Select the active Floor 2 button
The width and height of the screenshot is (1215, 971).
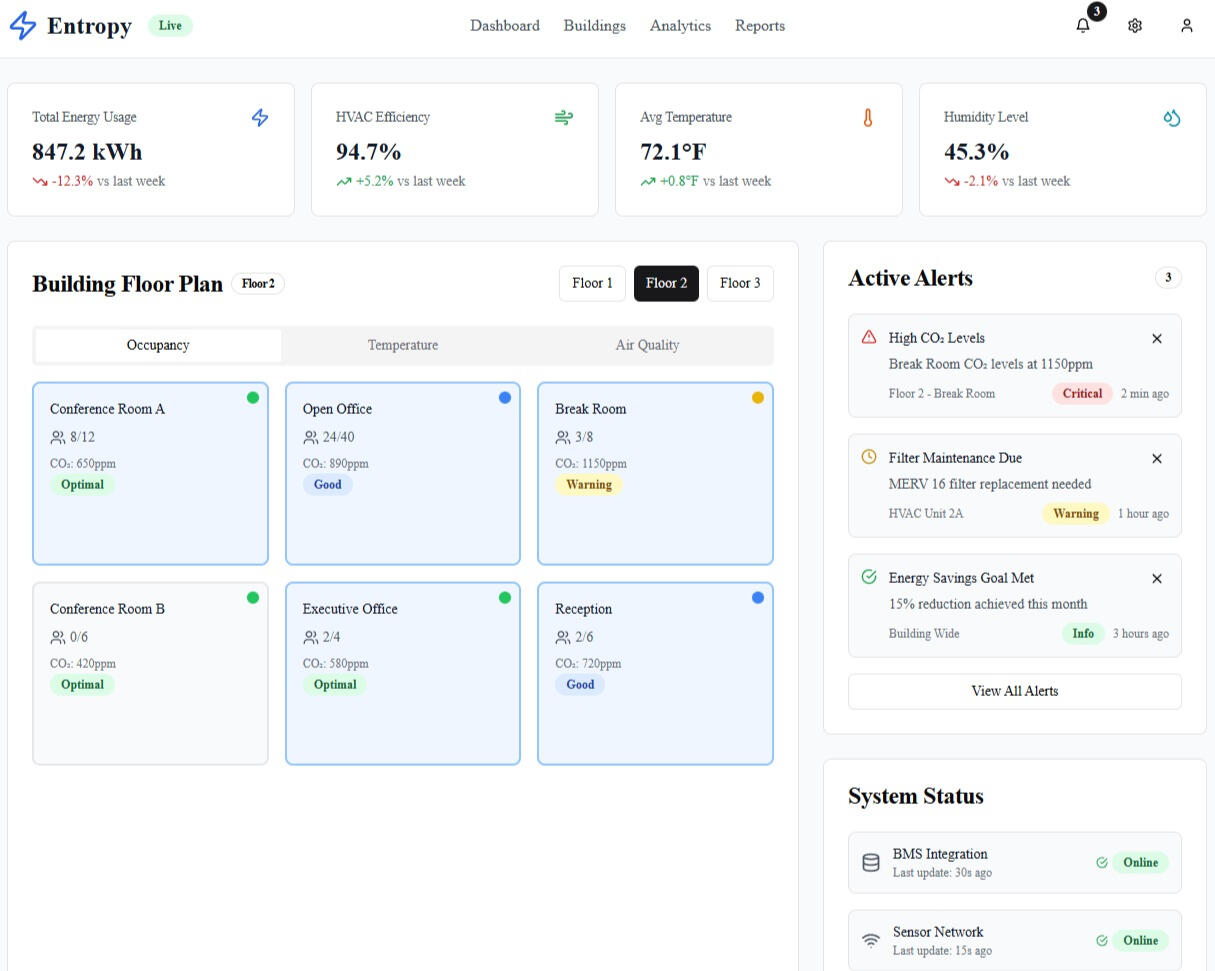pyautogui.click(x=666, y=284)
